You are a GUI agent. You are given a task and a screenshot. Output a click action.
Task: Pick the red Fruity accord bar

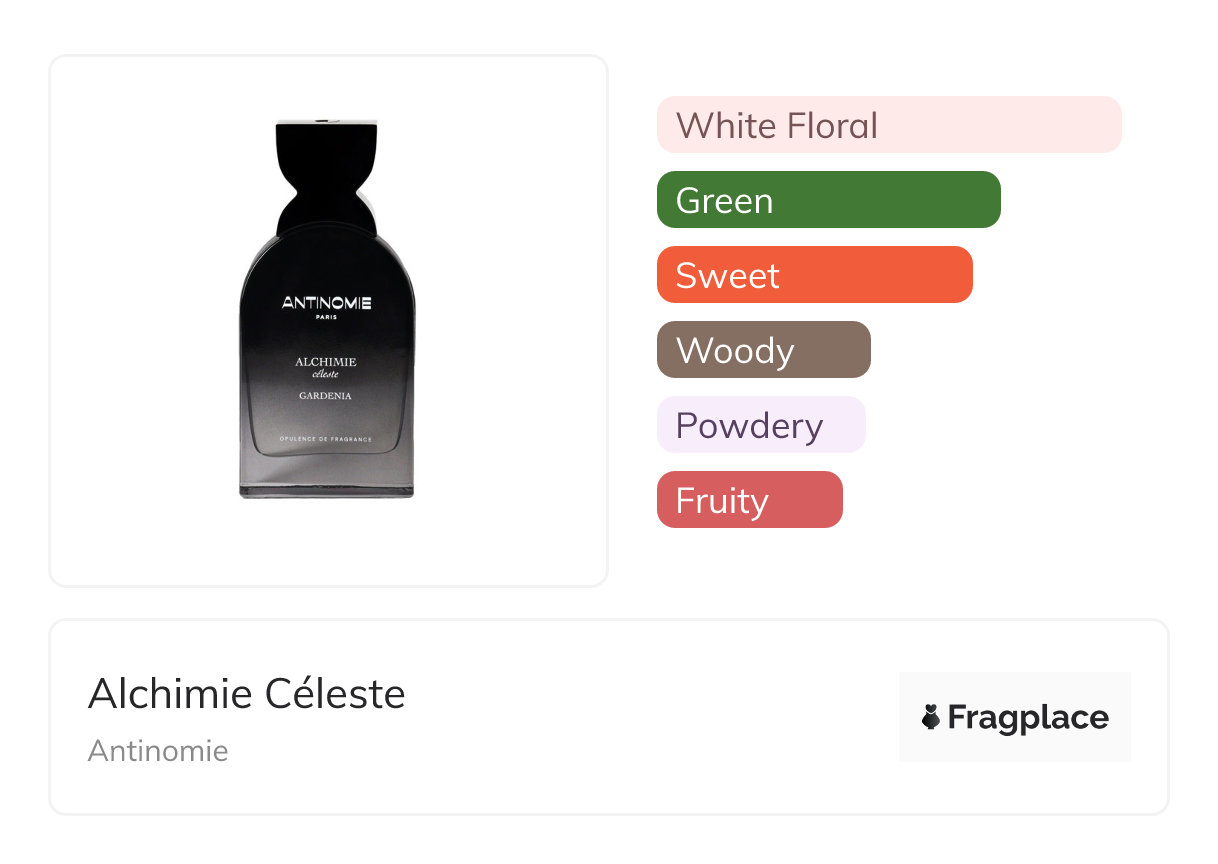click(749, 500)
